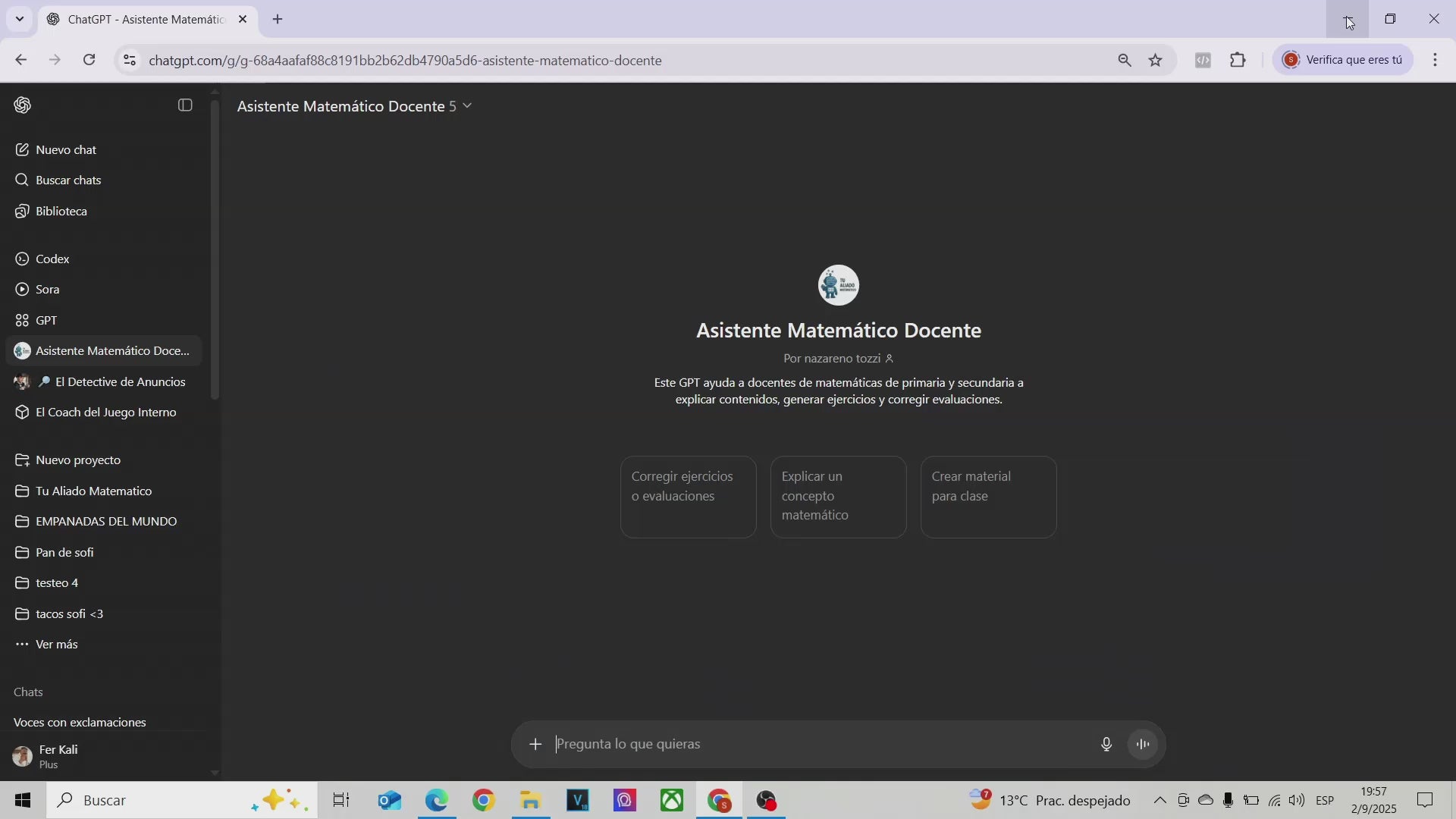Click the address bar URL

click(405, 61)
